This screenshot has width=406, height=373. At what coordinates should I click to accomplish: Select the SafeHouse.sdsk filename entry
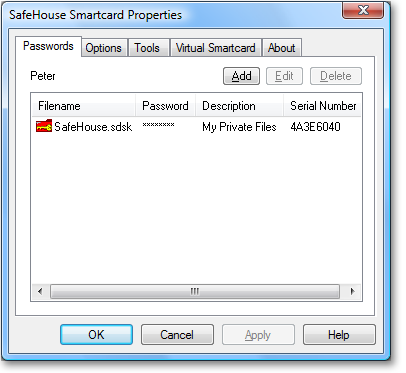(x=93, y=127)
